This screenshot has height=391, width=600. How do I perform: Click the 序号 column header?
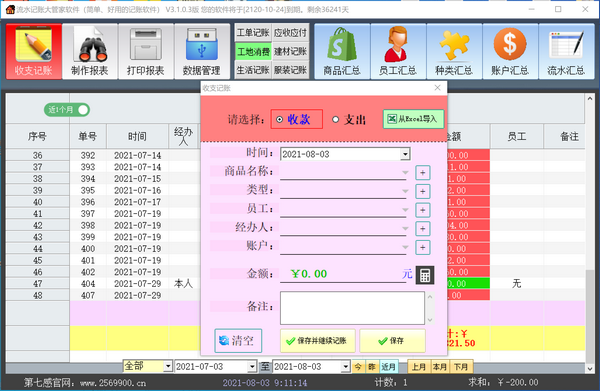pos(38,136)
